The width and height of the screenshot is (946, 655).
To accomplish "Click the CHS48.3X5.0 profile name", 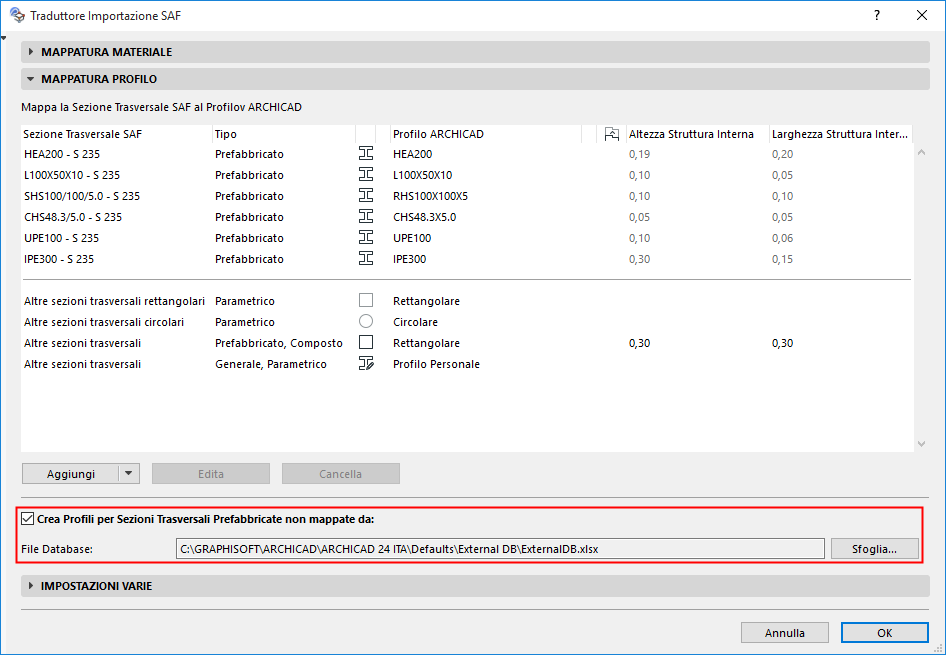I will click(424, 217).
